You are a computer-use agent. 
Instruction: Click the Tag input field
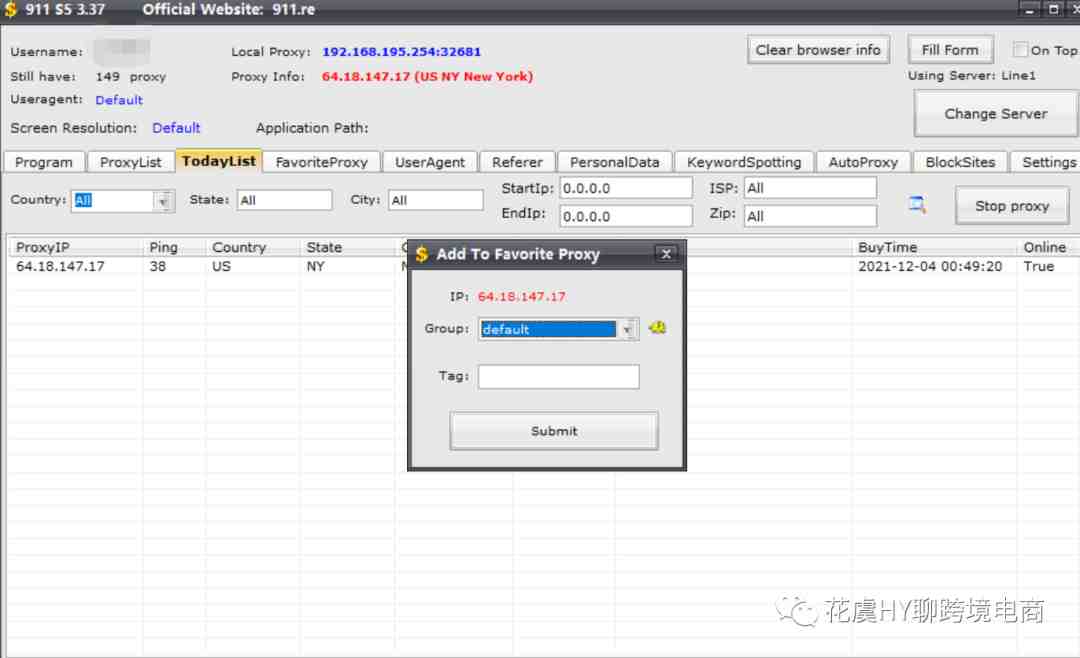(x=559, y=376)
